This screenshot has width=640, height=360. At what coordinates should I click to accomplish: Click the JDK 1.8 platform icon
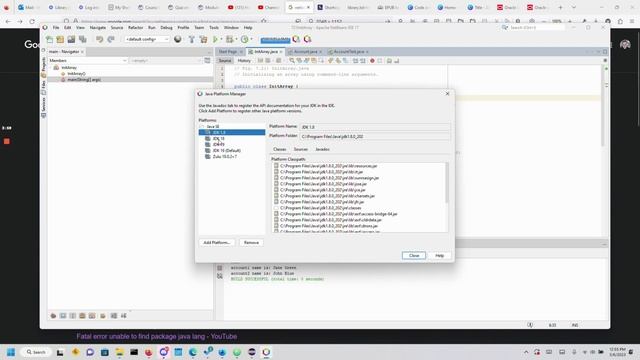pyautogui.click(x=208, y=133)
